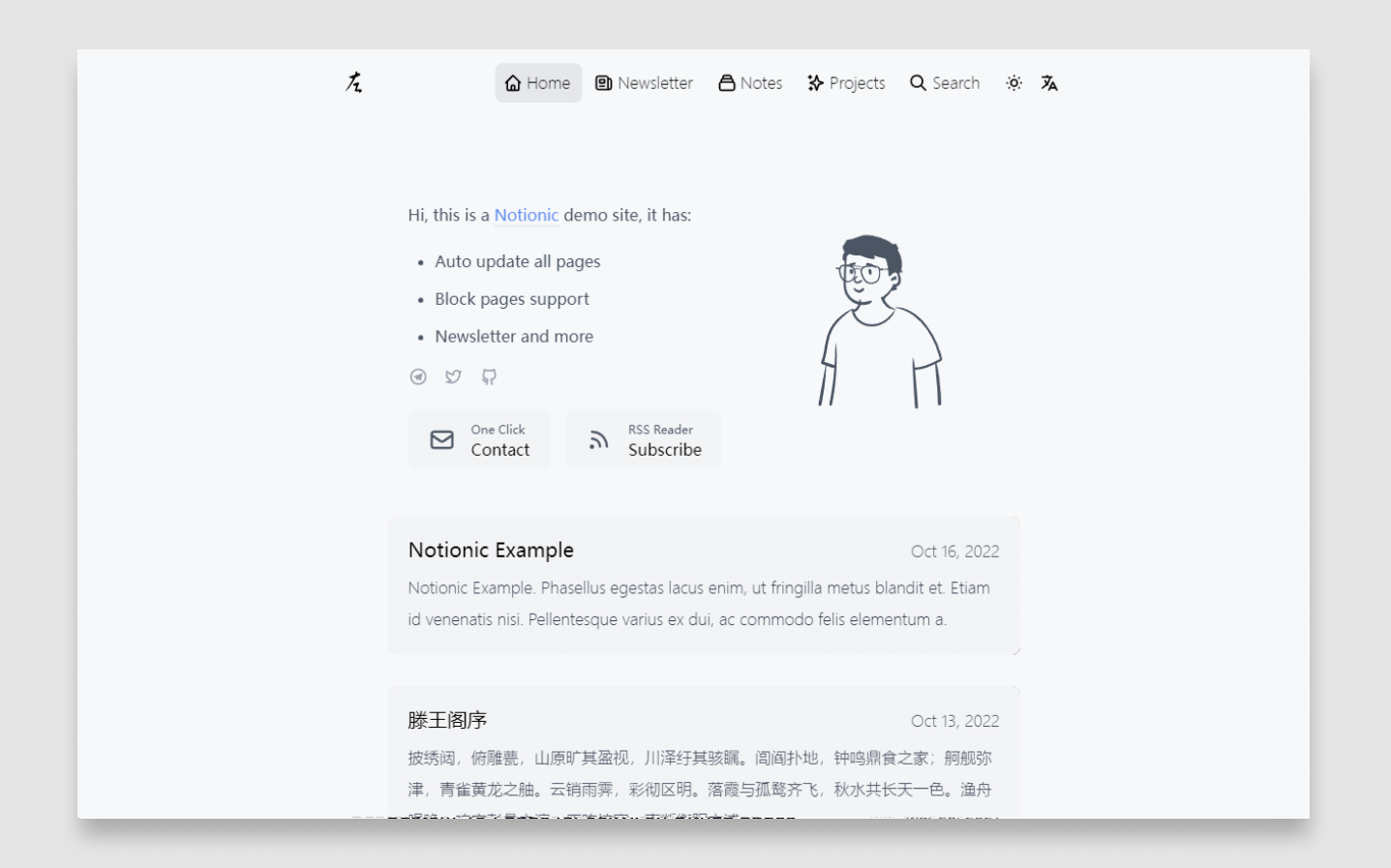Click 'Auto update all pages' bullet

coord(518,261)
